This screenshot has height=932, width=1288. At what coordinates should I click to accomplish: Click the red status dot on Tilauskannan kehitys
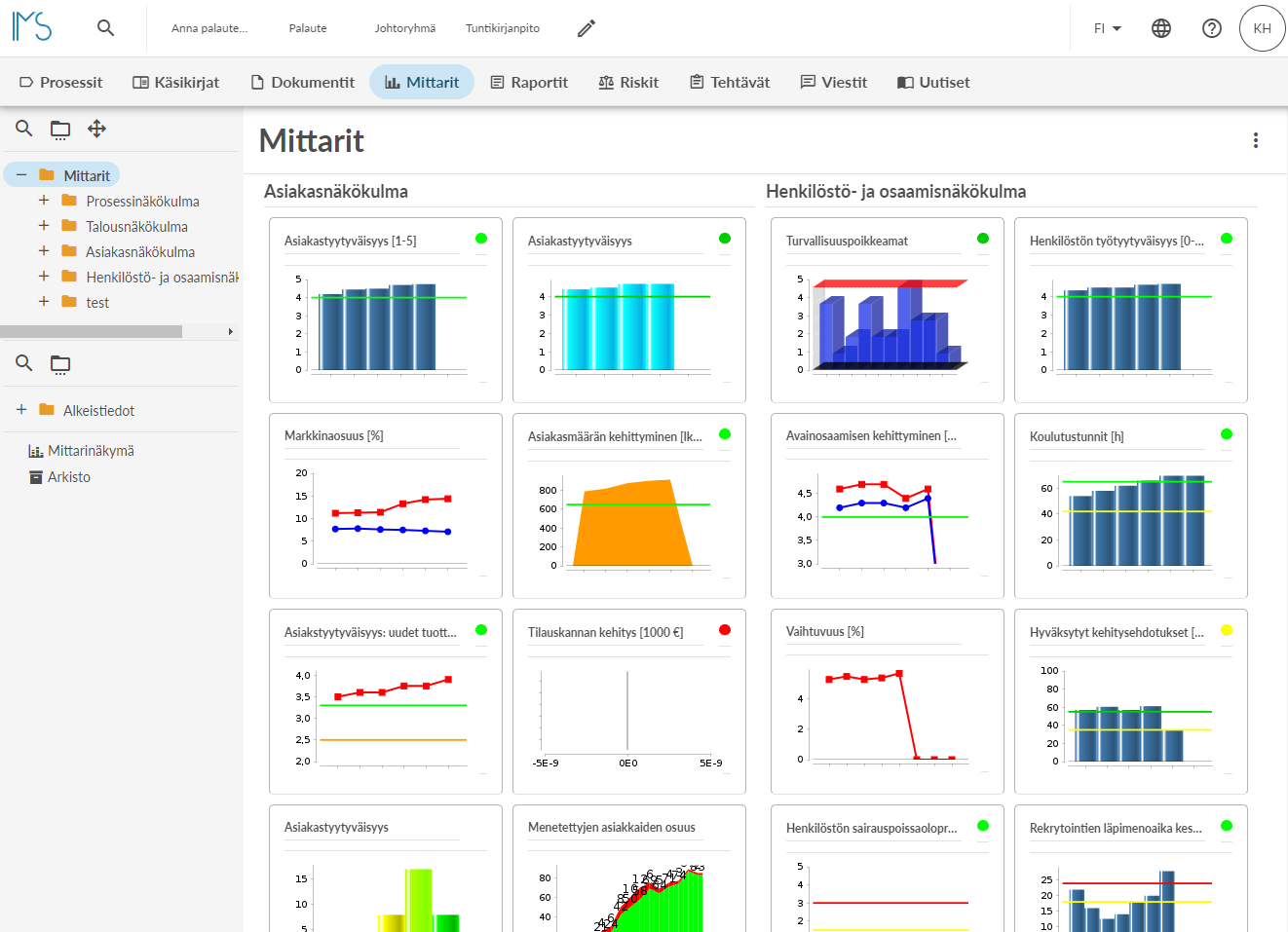[725, 630]
